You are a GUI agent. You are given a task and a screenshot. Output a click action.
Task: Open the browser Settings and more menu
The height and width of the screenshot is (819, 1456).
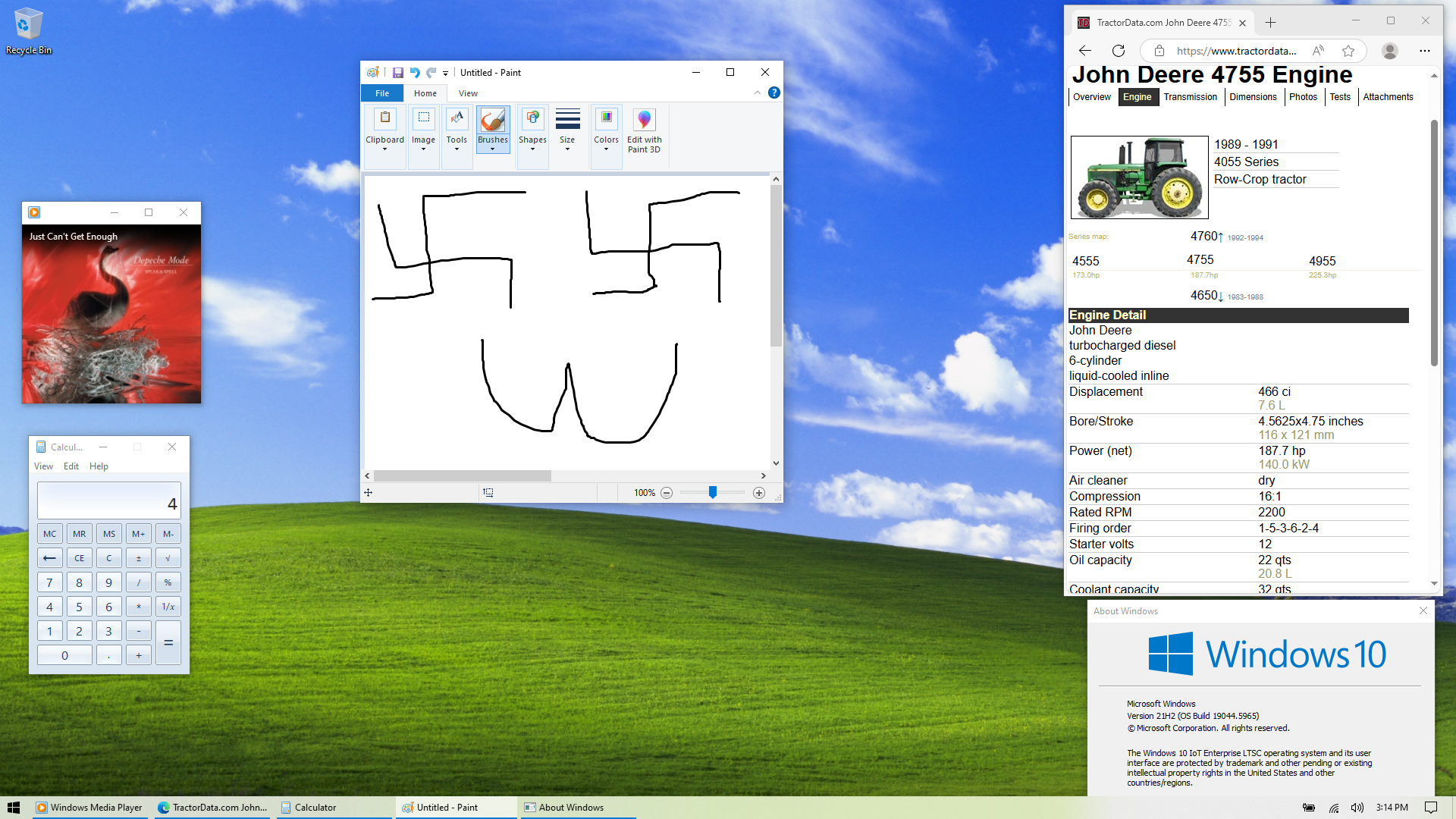point(1425,51)
